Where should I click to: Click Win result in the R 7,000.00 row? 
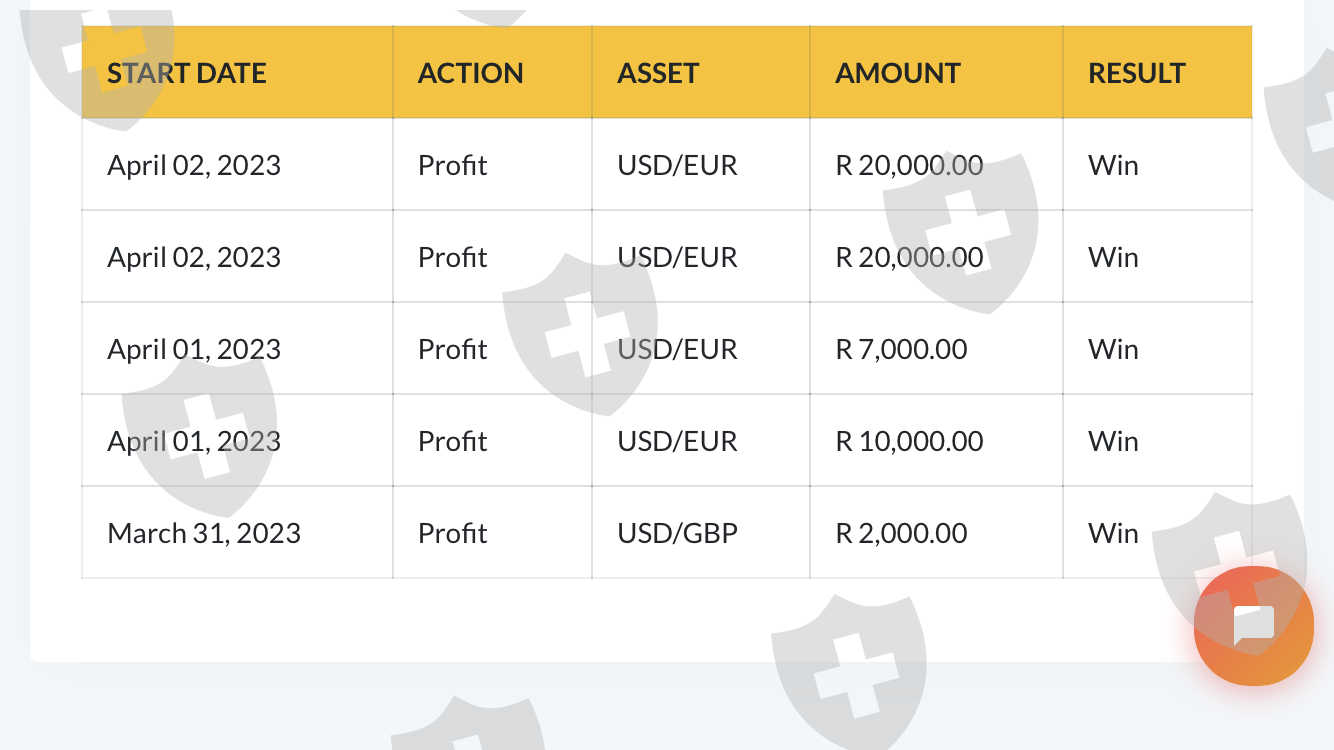click(x=1113, y=349)
